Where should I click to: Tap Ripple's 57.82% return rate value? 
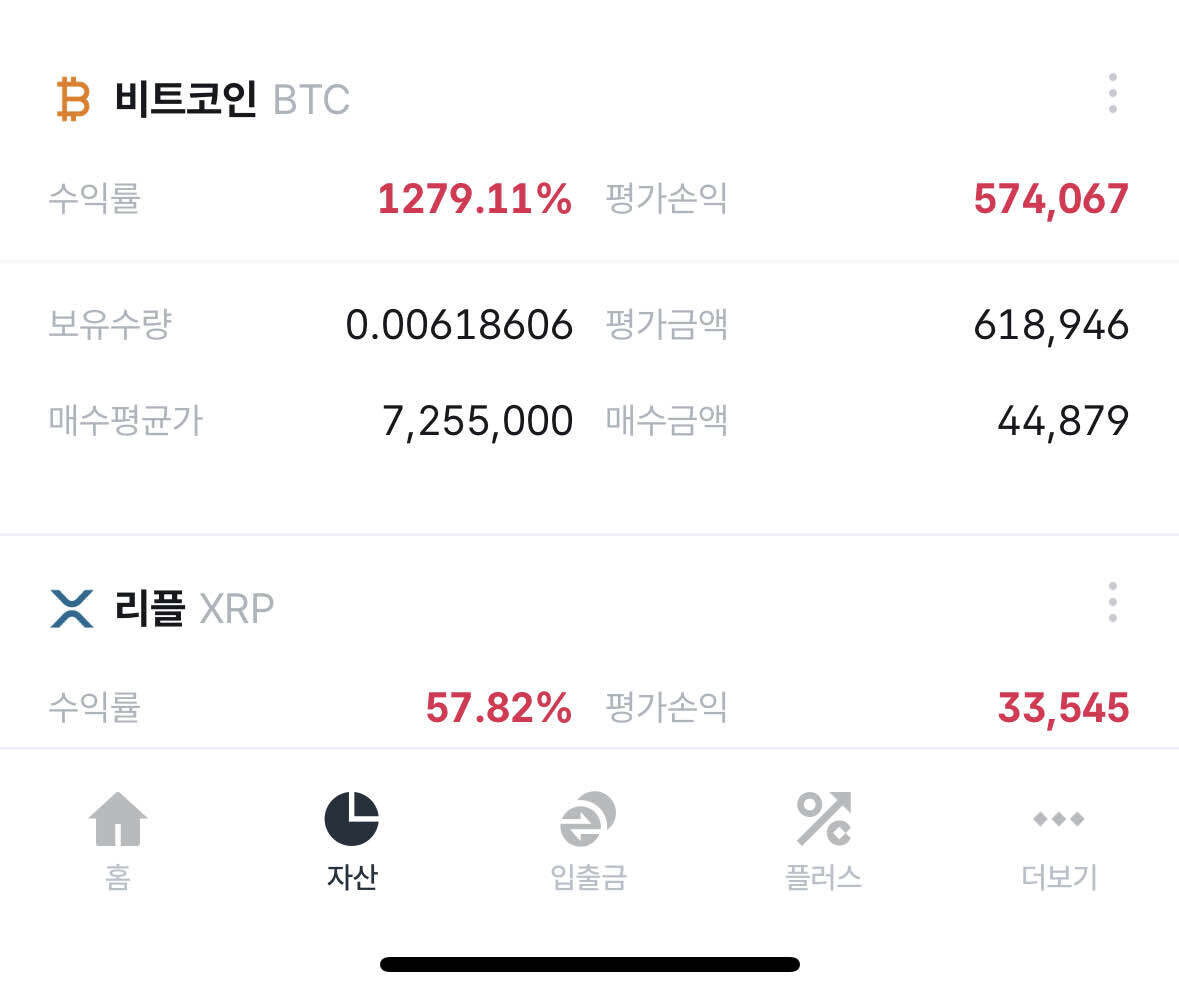pos(500,708)
